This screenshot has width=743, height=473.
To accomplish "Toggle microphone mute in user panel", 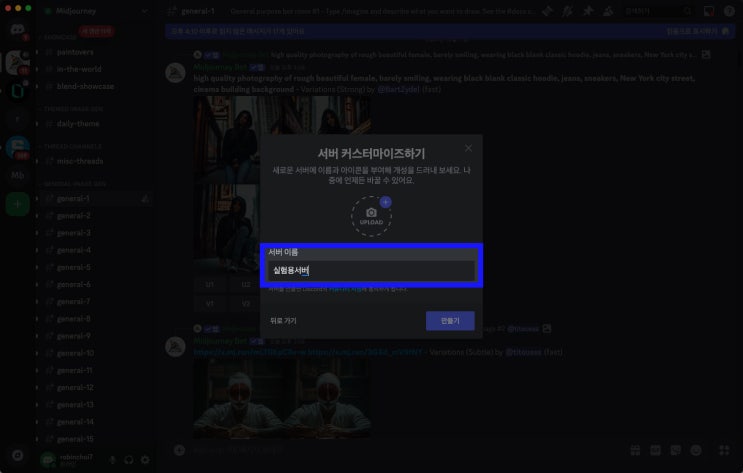I will tap(112, 460).
